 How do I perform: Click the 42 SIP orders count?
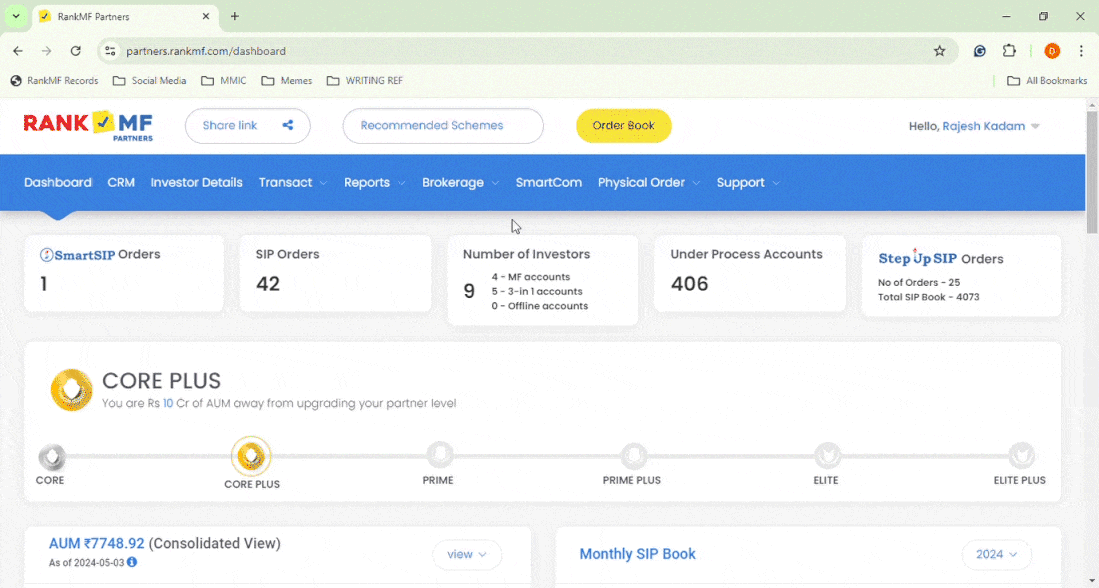click(x=268, y=284)
